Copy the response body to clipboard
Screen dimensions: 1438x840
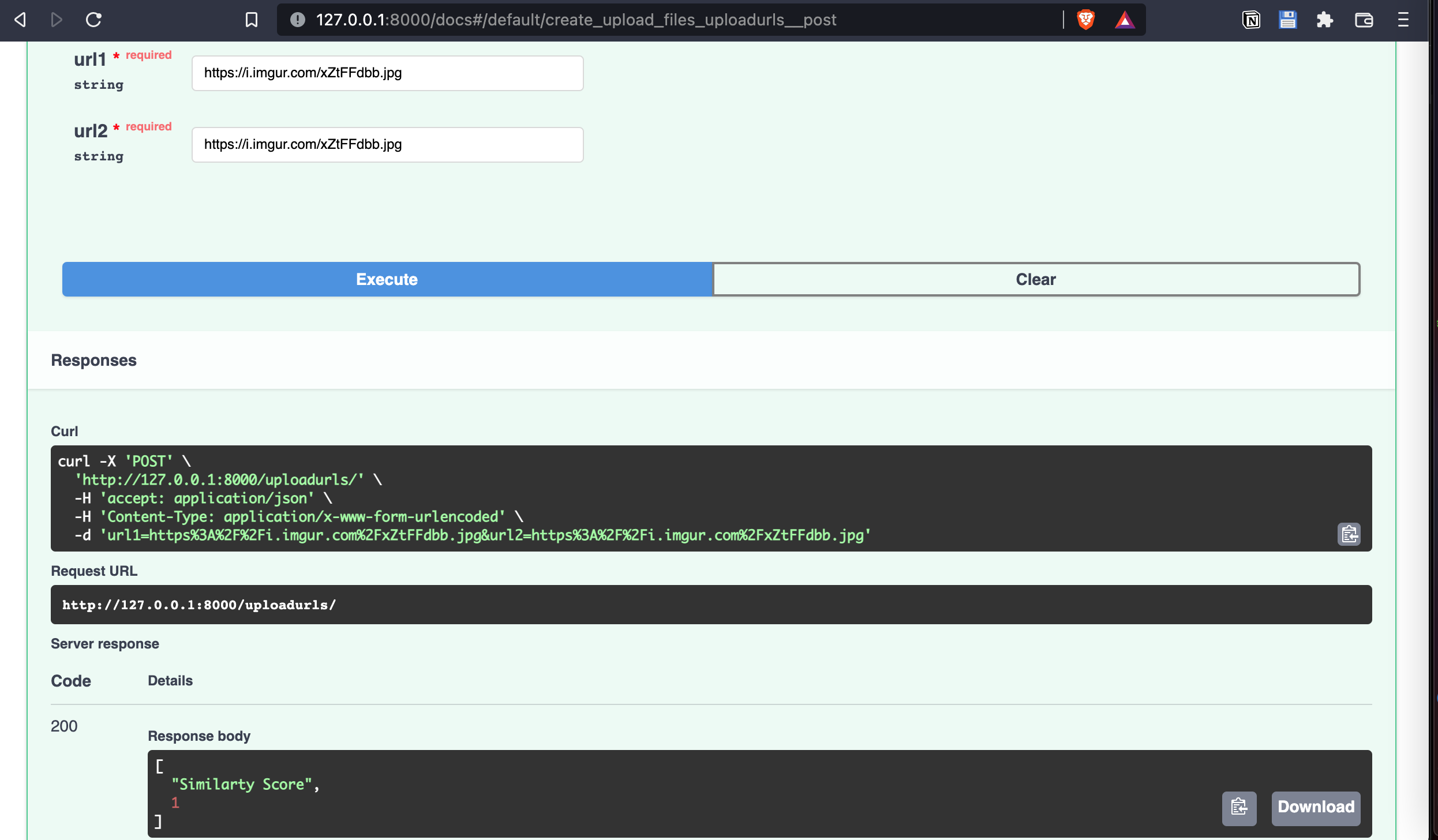pyautogui.click(x=1239, y=808)
